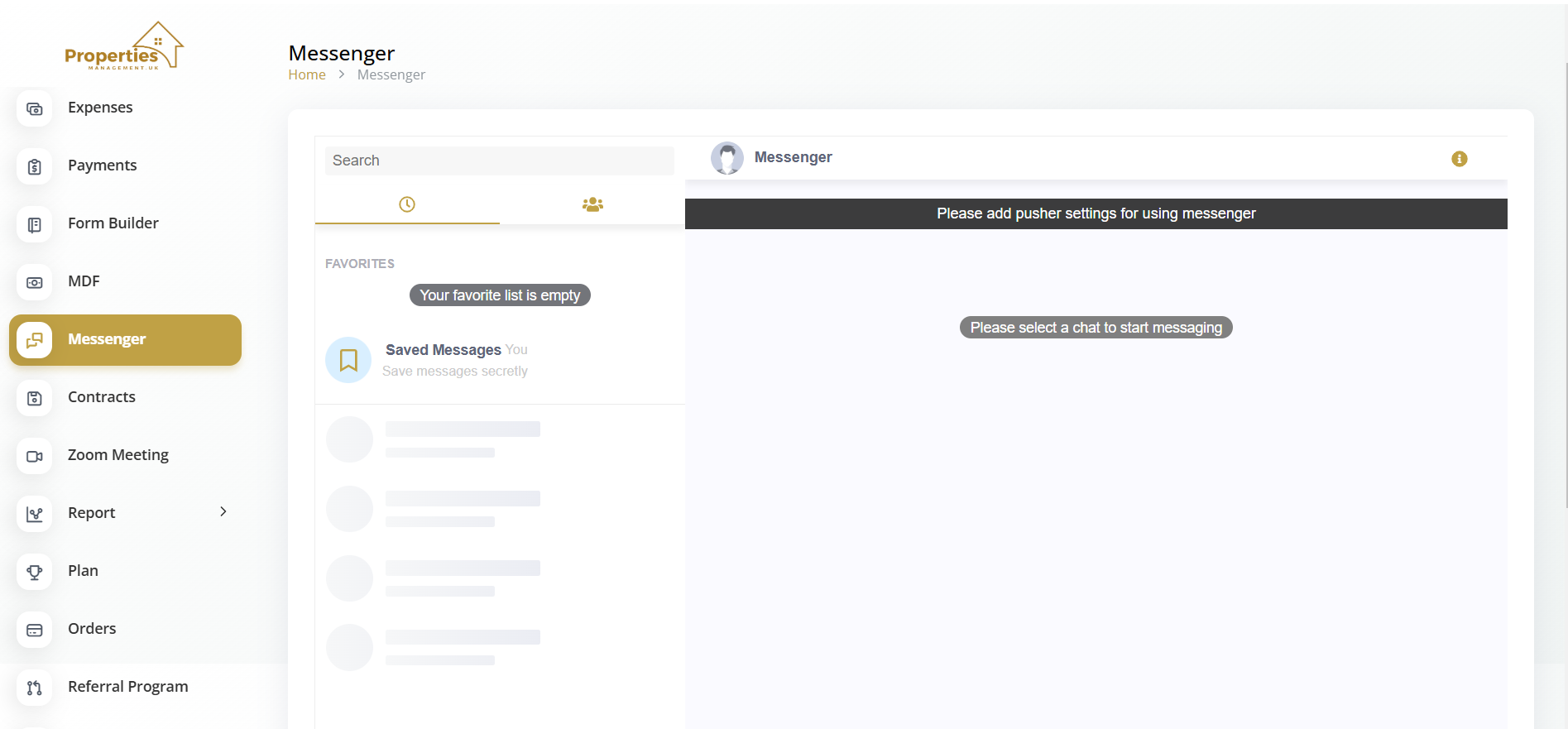Viewport: 1568px width, 729px height.
Task: Click the Saved Messages bookmark avatar
Action: pos(348,360)
